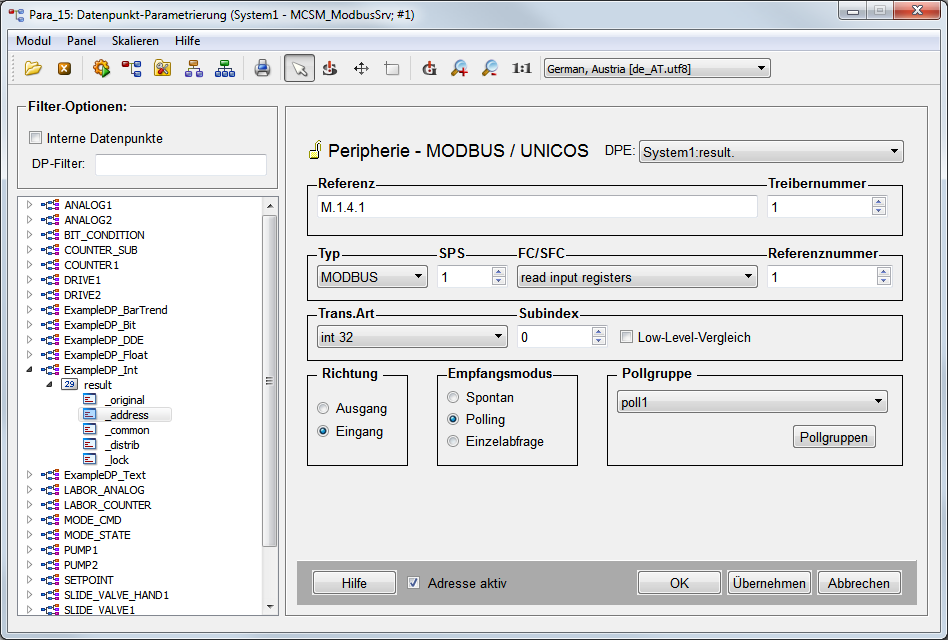Open the Hilfe menu
Viewport: 948px width, 640px height.
[x=187, y=40]
